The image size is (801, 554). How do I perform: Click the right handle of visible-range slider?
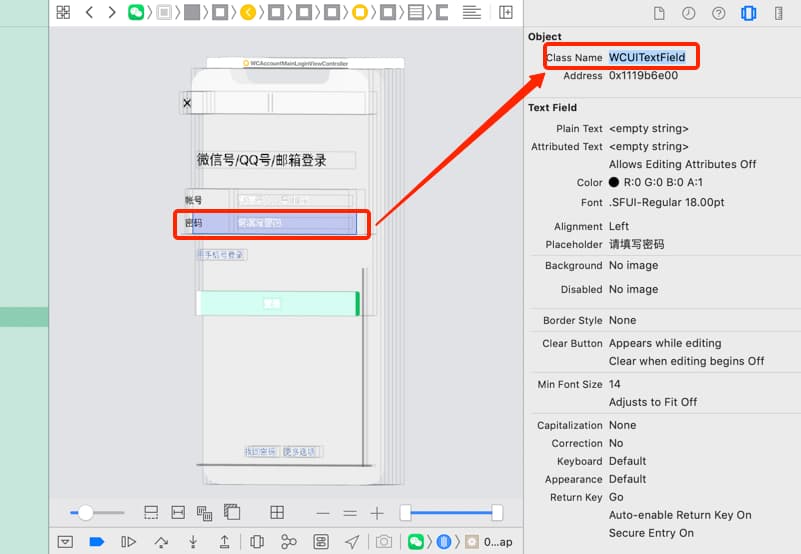point(497,513)
